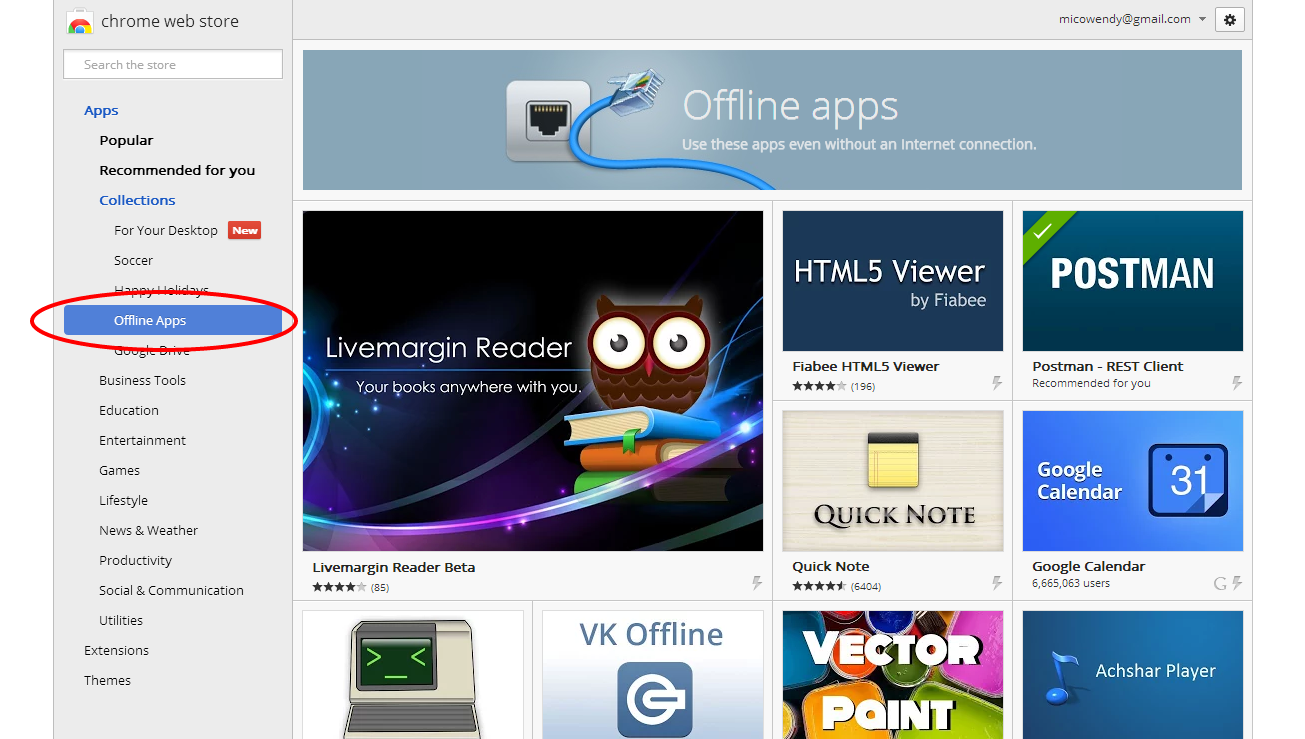Open the Quick Note thumbnail
1305x739 pixels.
pyautogui.click(x=893, y=481)
